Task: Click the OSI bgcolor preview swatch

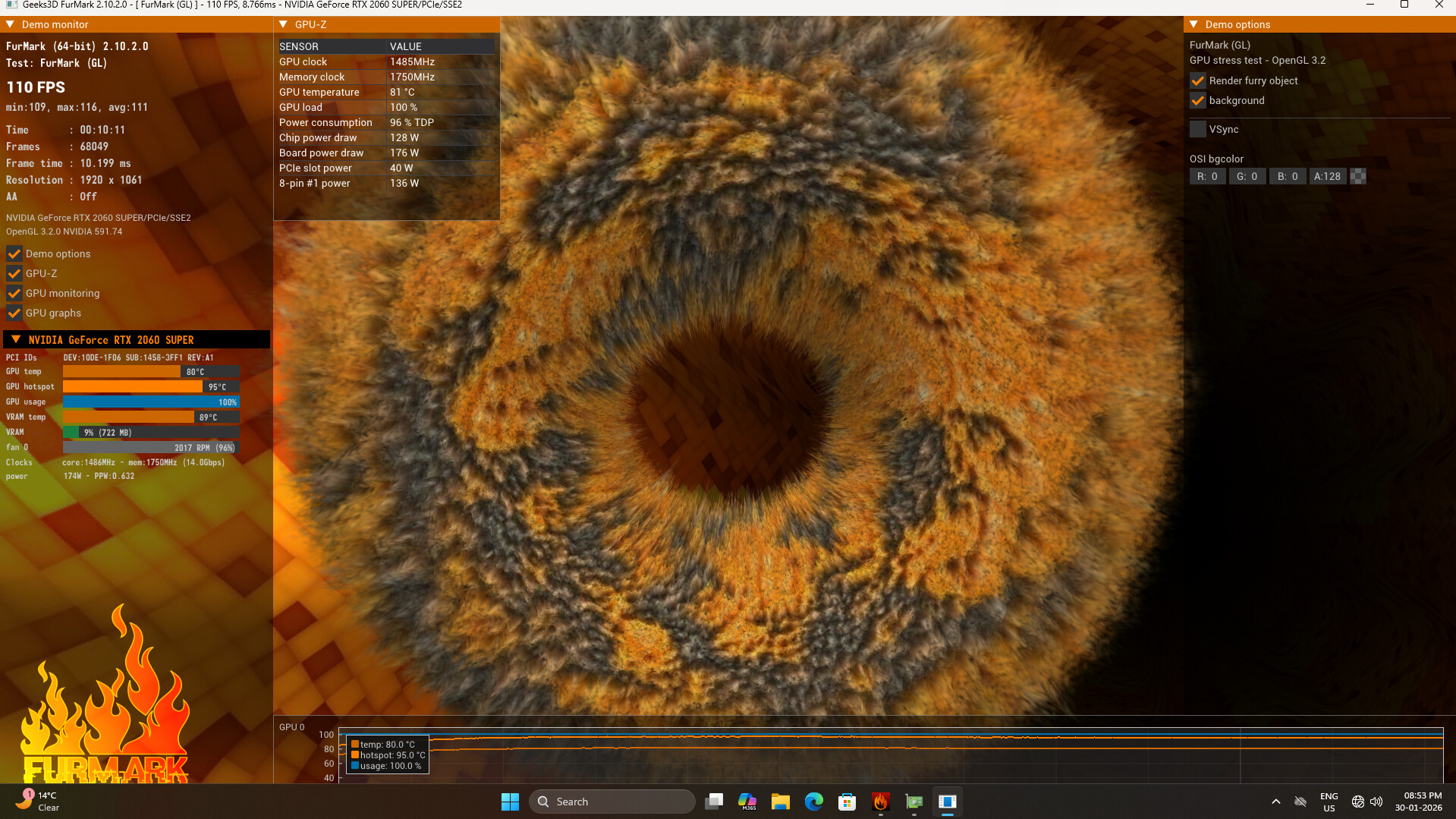Action: [x=1358, y=176]
